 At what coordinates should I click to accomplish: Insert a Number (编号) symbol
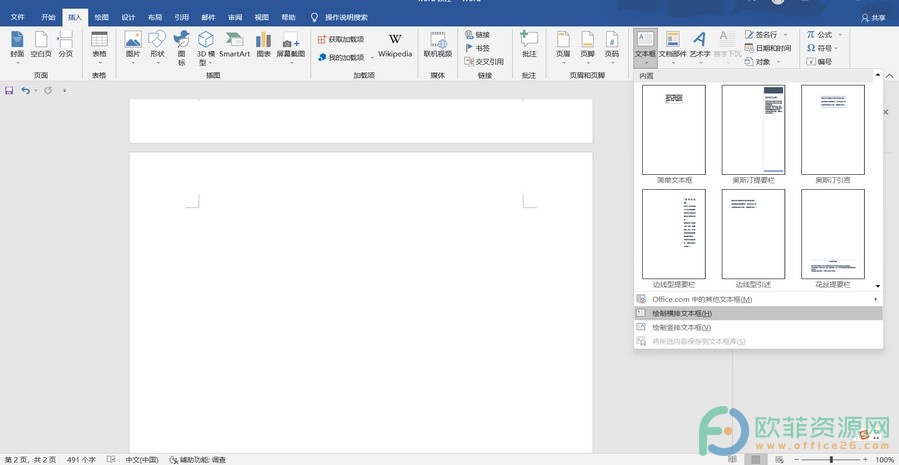coord(819,61)
